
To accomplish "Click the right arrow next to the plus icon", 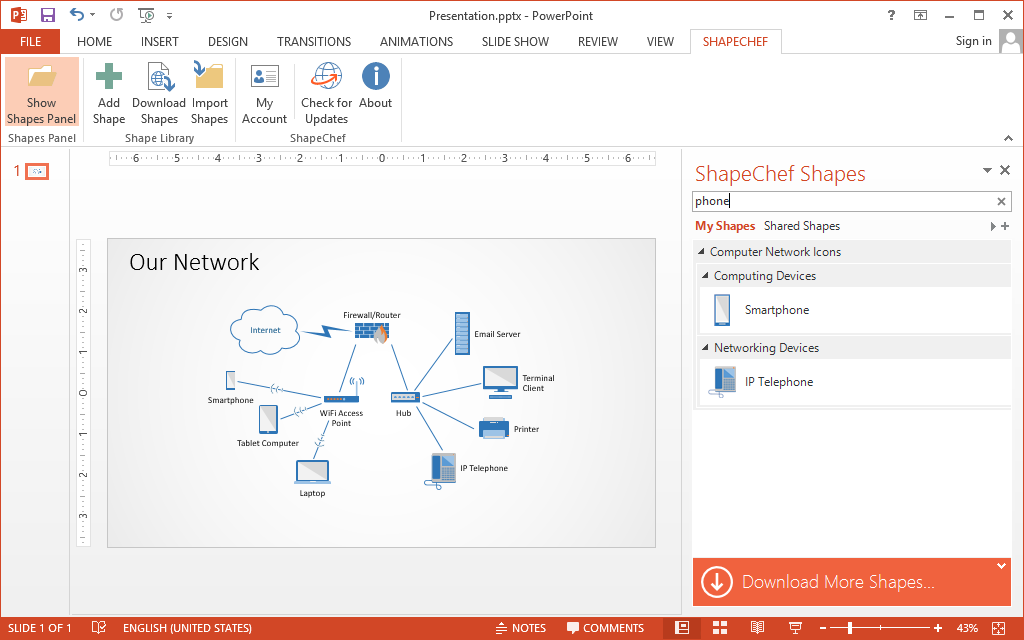I will coord(993,227).
